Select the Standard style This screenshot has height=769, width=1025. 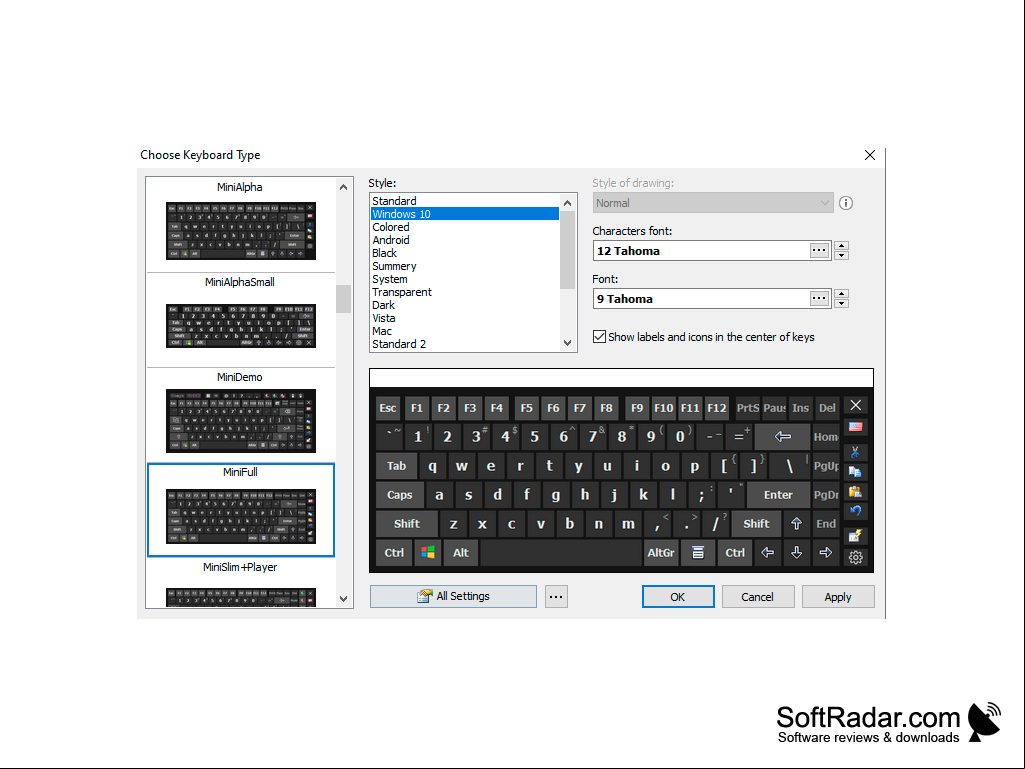[x=465, y=201]
